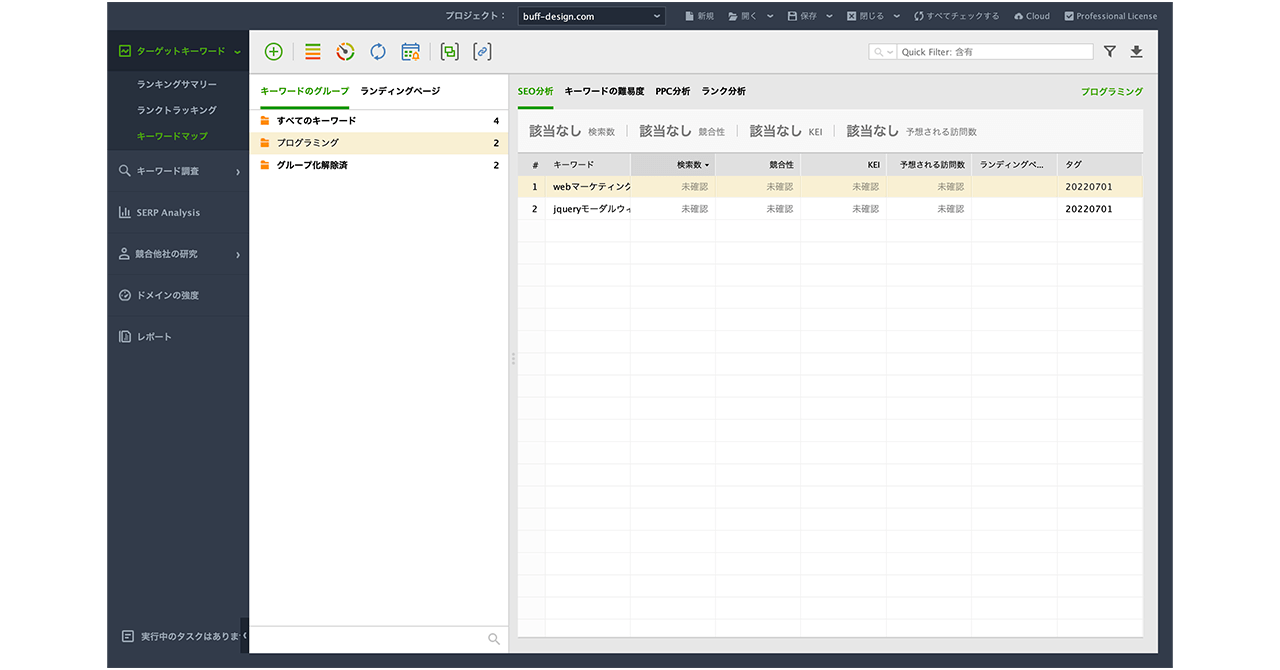Open the project dropdown buff-design.com

[591, 16]
